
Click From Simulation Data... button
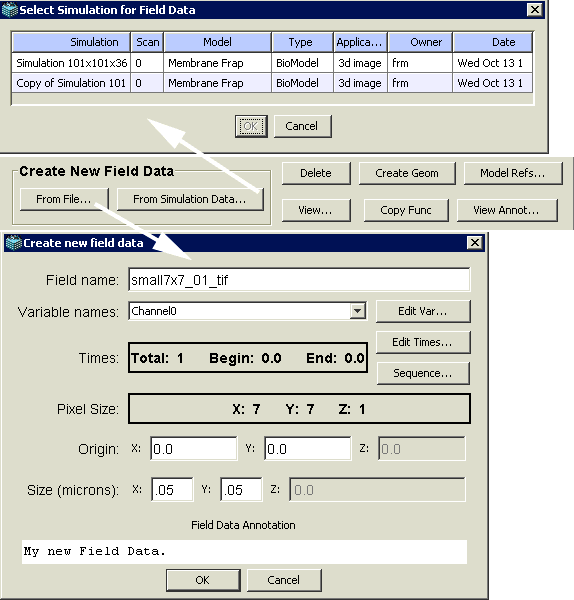190,199
